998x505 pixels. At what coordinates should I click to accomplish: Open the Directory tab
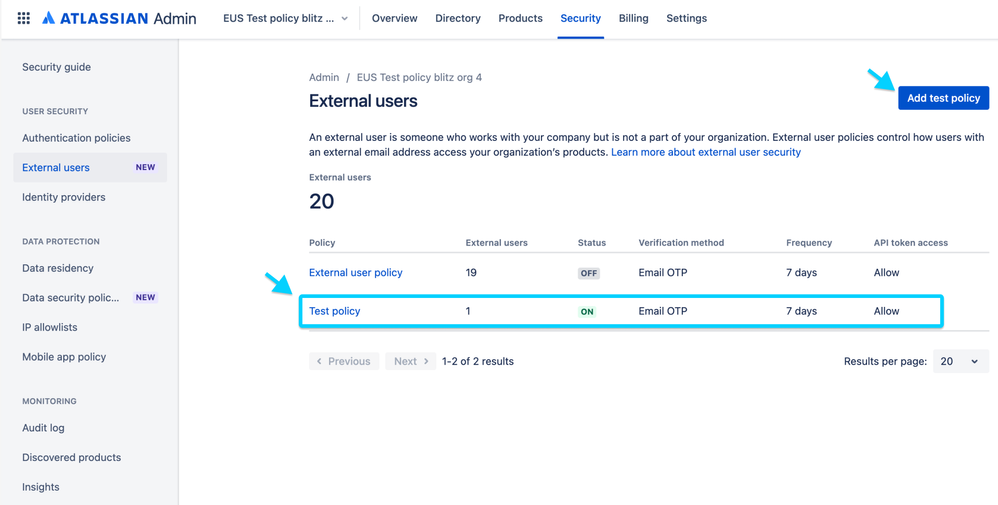458,18
